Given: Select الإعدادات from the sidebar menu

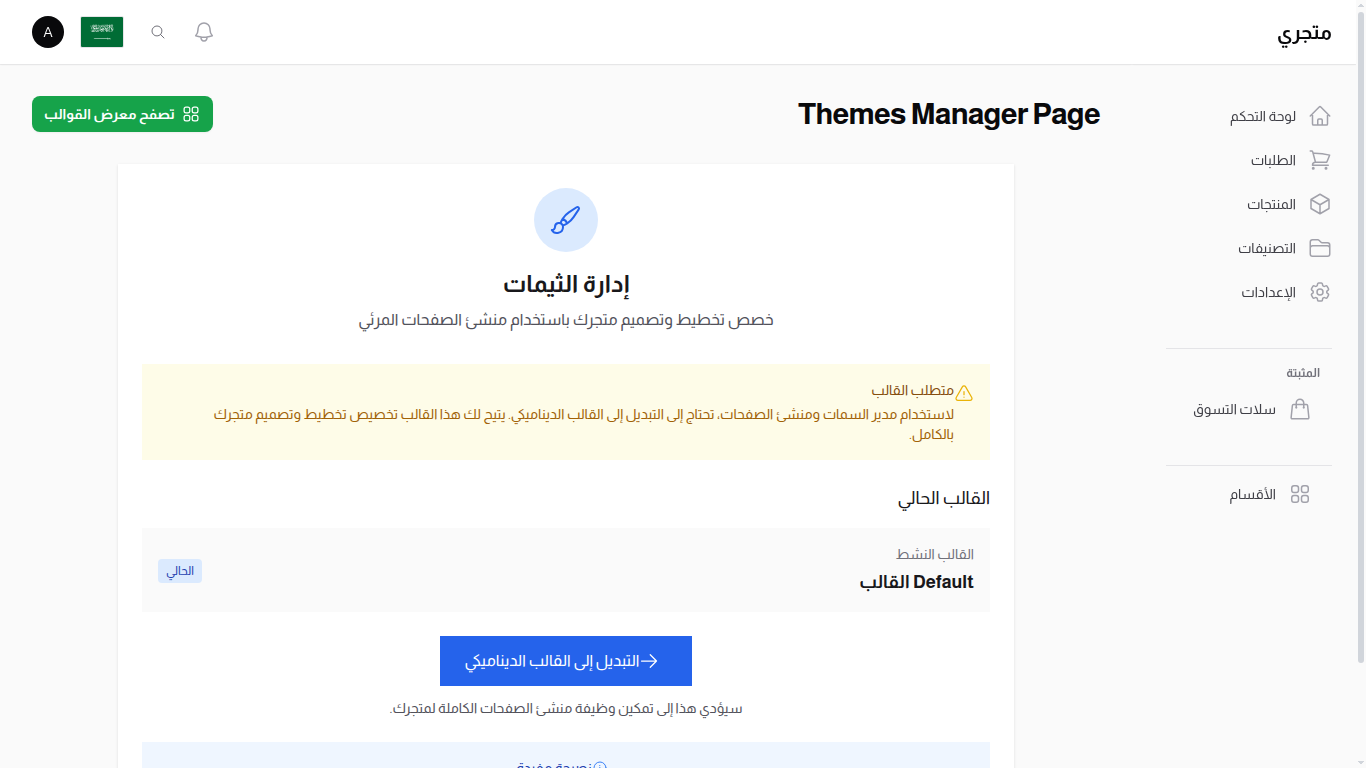Looking at the screenshot, I should point(1268,292).
